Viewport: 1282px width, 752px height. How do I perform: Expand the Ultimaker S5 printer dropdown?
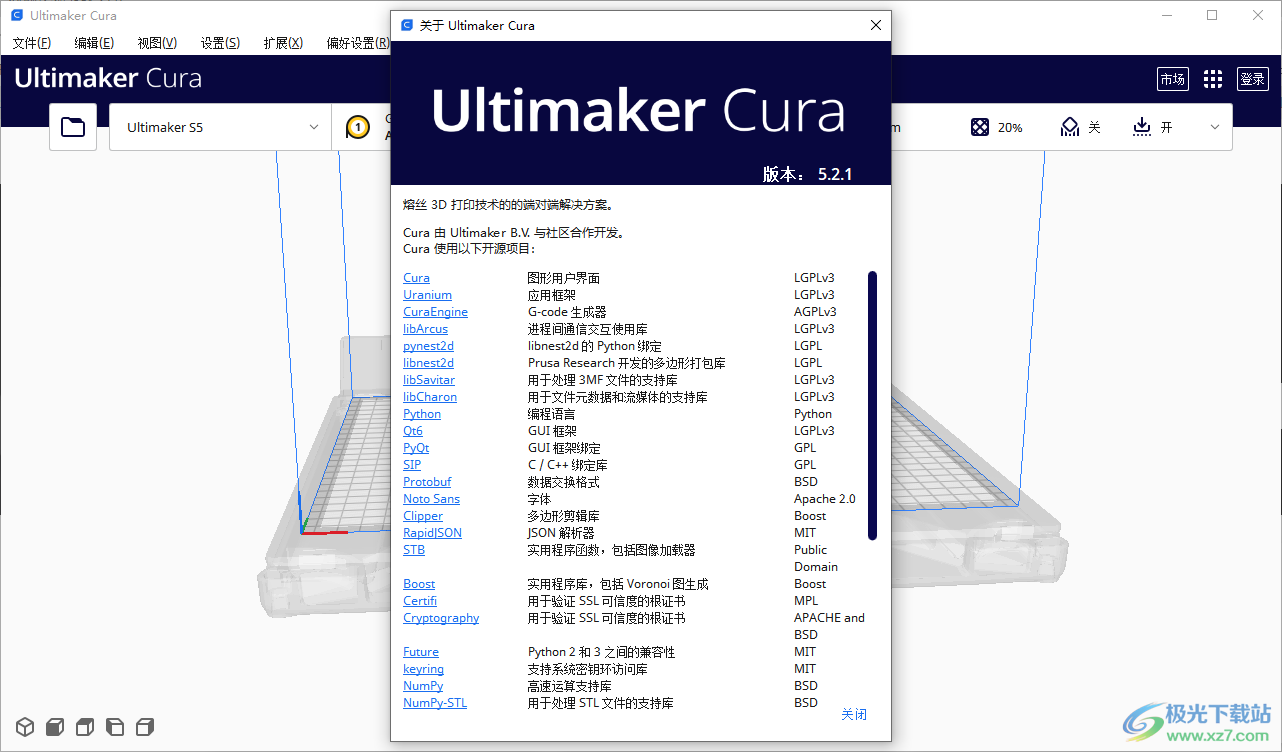pos(220,127)
